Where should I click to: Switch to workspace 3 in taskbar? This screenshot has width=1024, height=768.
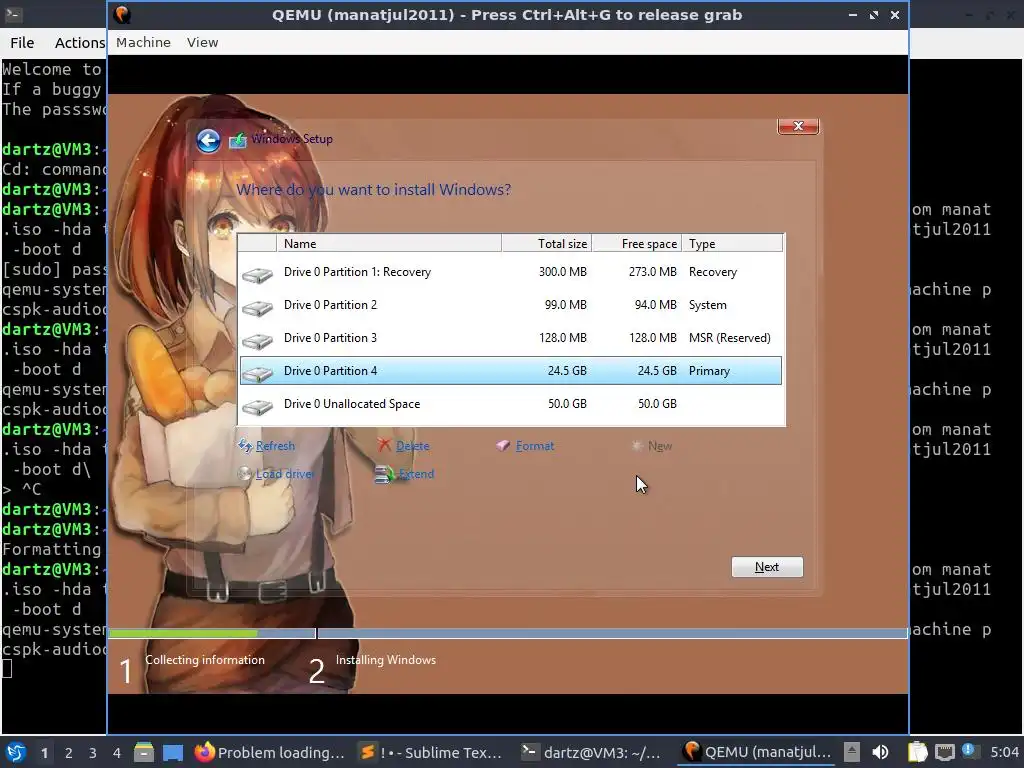[x=93, y=753]
